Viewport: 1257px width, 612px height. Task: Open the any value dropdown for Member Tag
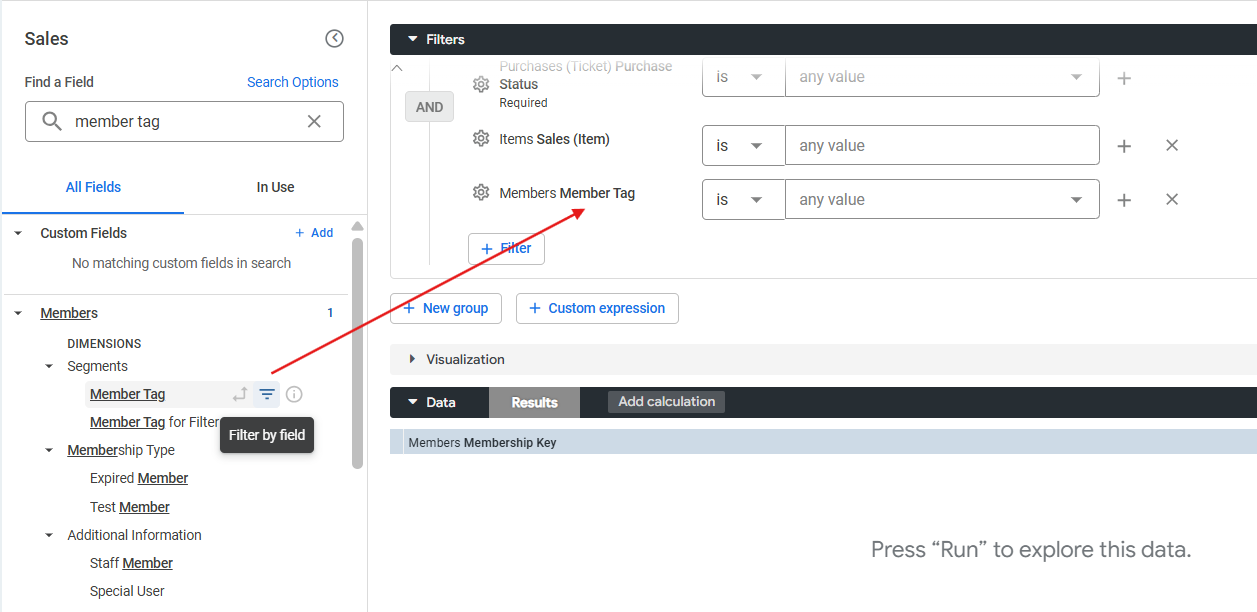tap(942, 199)
